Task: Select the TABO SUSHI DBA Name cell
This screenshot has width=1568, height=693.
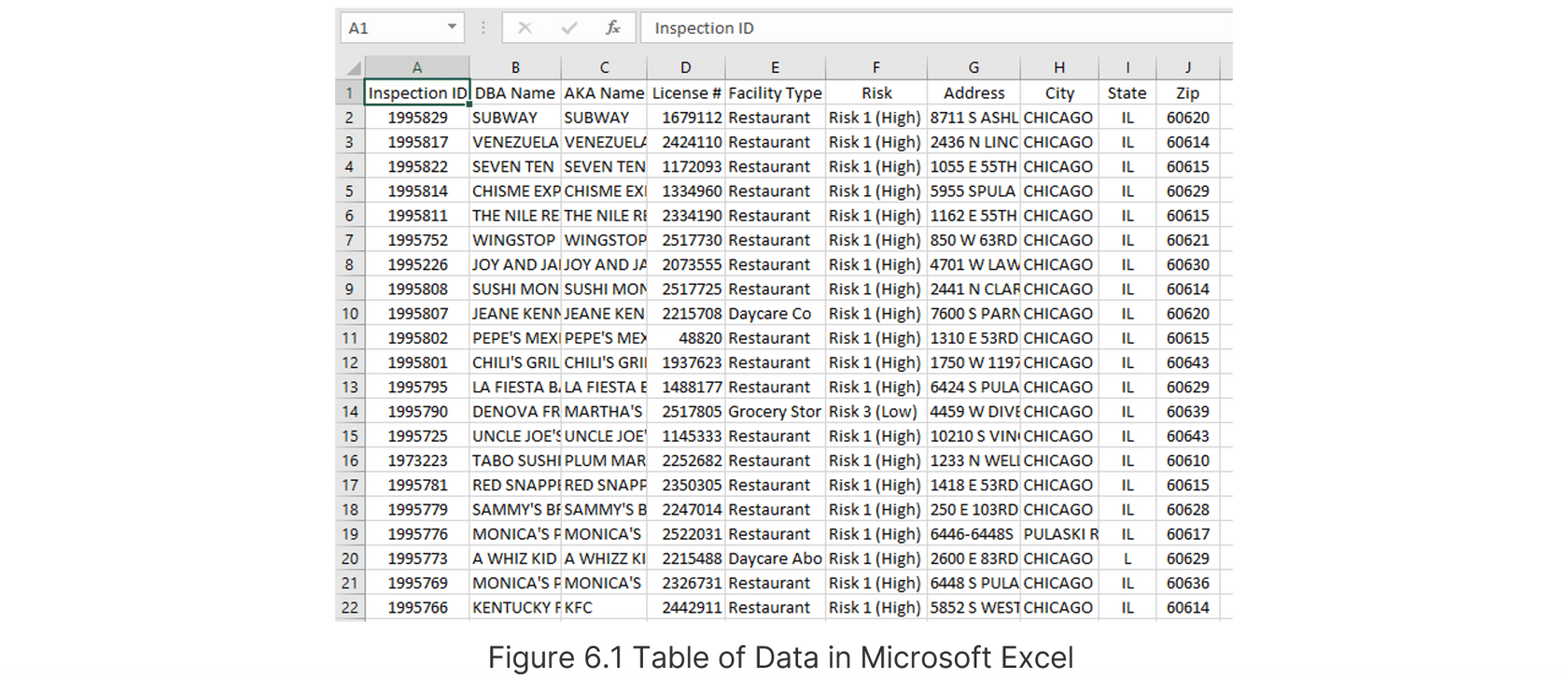Action: tap(515, 460)
